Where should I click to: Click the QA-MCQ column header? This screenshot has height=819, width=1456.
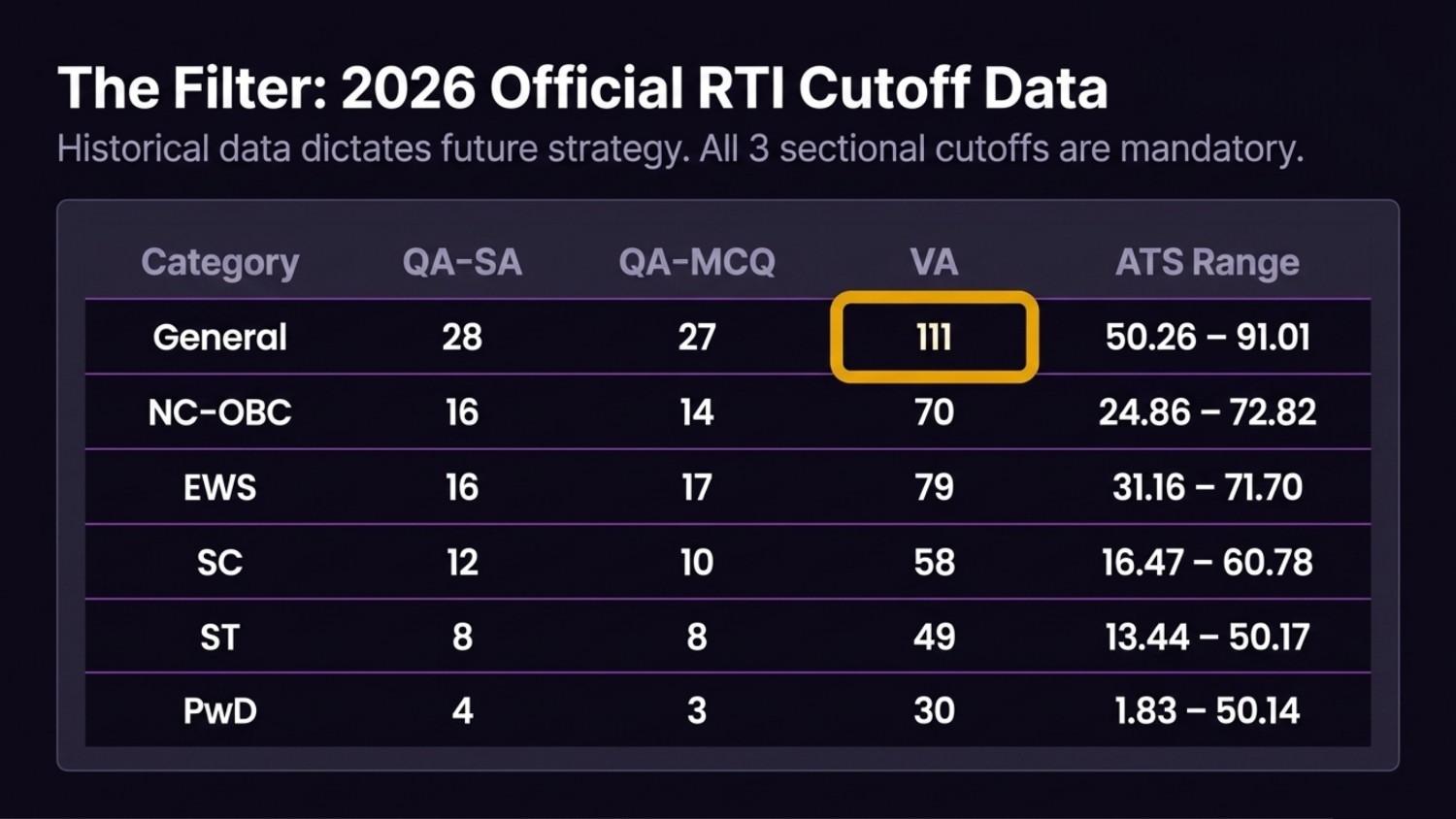697,262
